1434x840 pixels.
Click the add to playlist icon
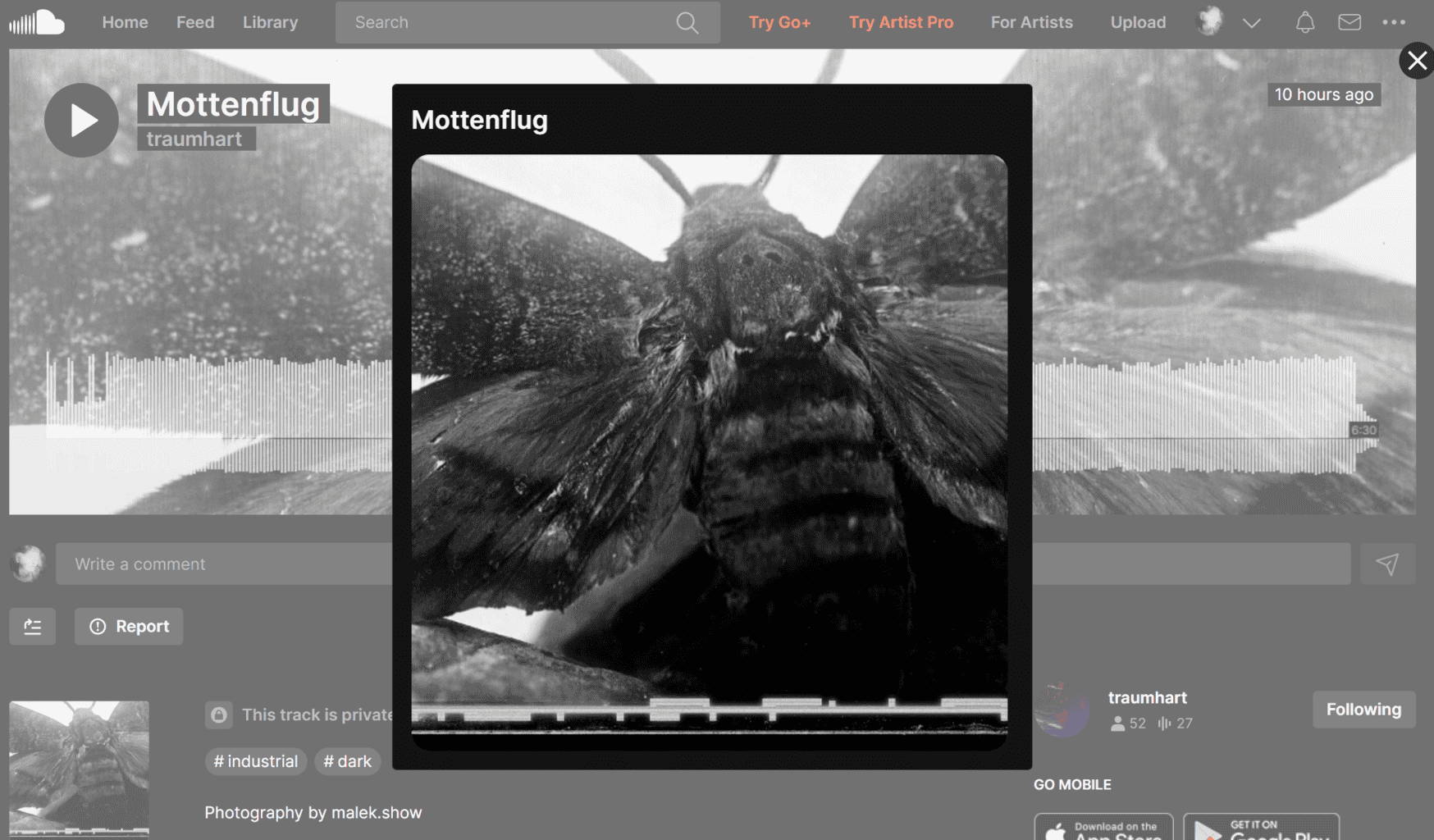(33, 627)
